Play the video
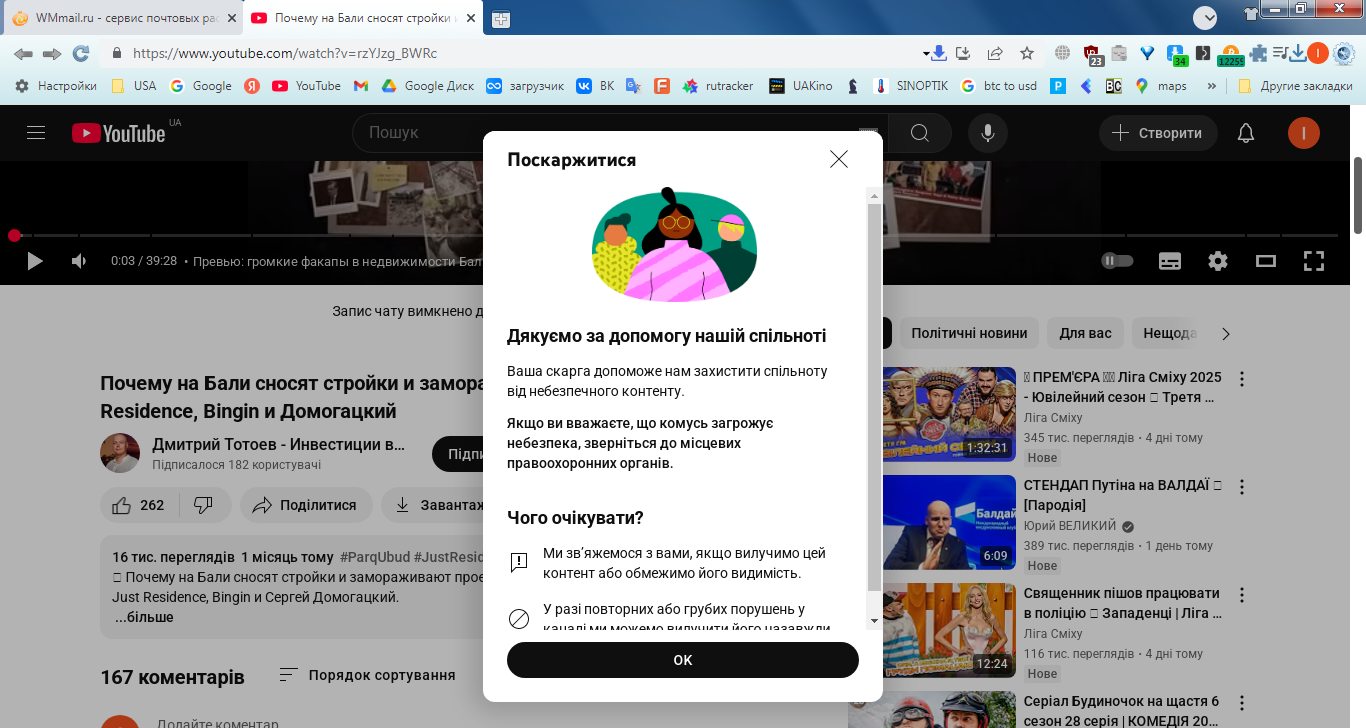The height and width of the screenshot is (728, 1366). [35, 261]
